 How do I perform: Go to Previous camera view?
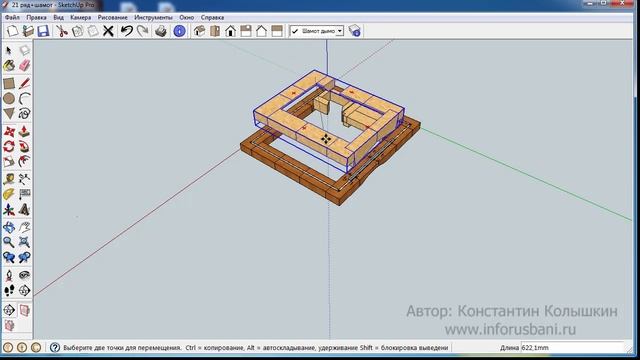[9, 258]
